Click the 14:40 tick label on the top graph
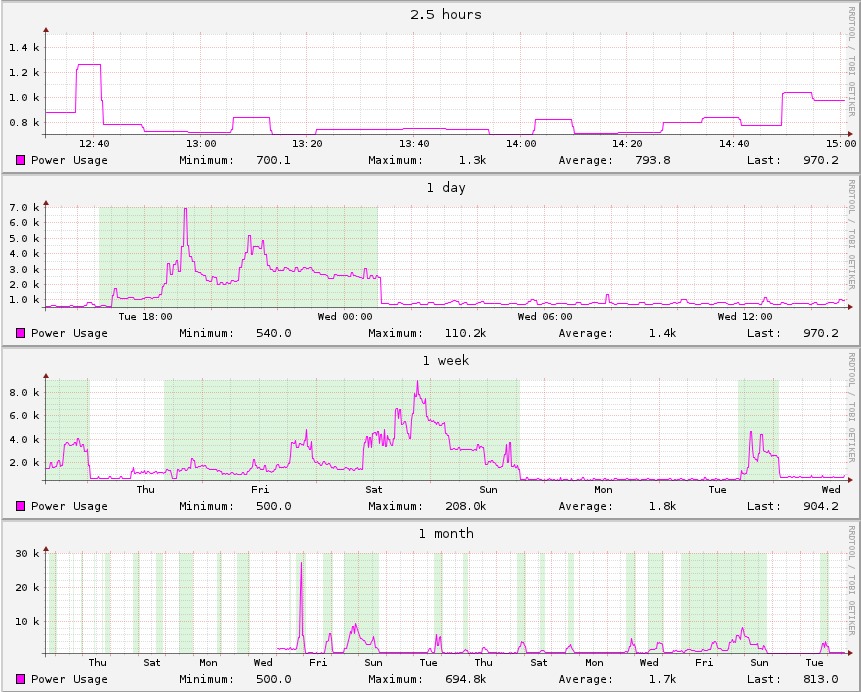 [x=734, y=144]
